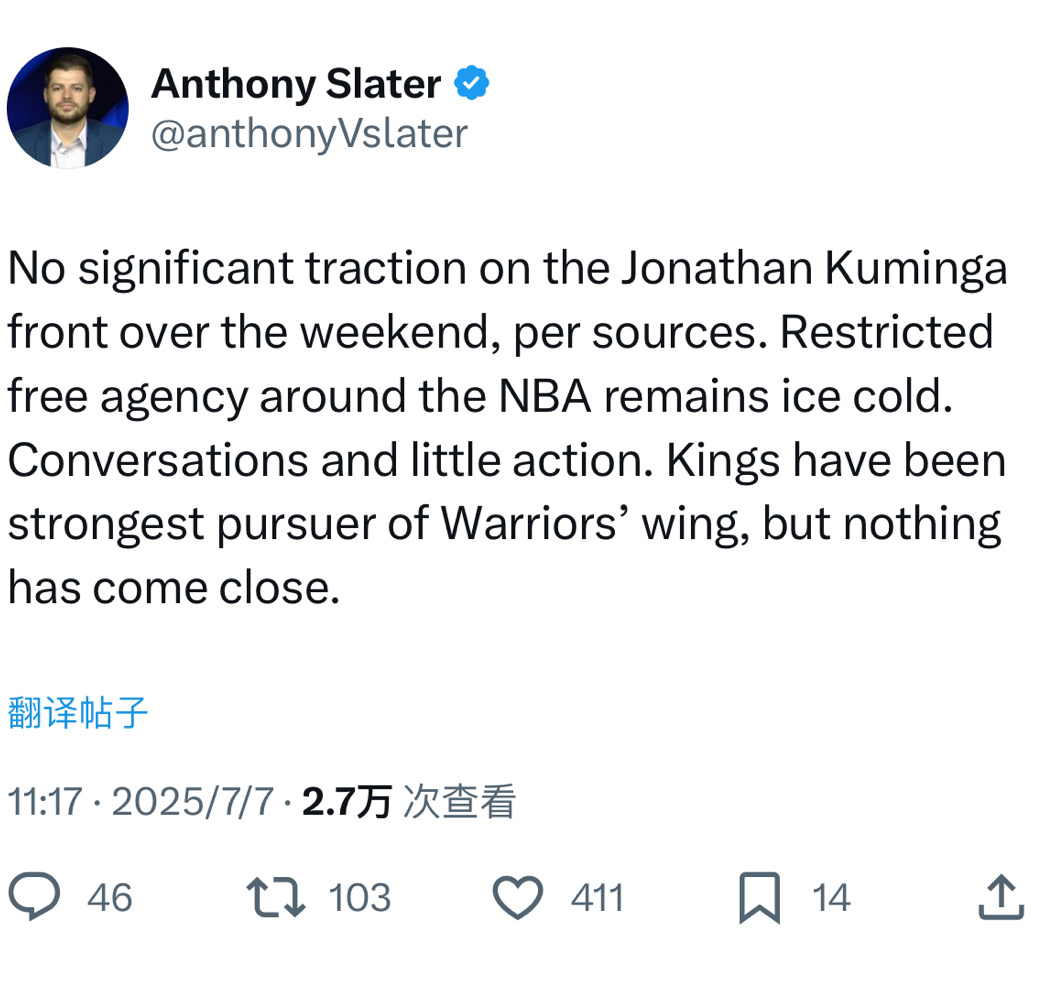Click the Anthony Slater display name
This screenshot has width=1061, height=982.
click(x=296, y=85)
